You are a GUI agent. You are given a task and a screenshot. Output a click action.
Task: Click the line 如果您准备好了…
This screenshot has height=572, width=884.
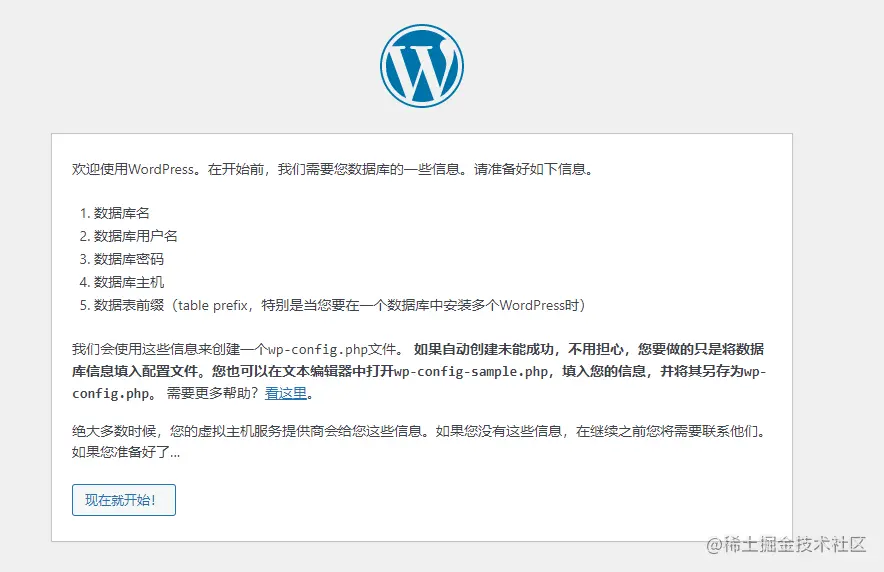point(126,452)
